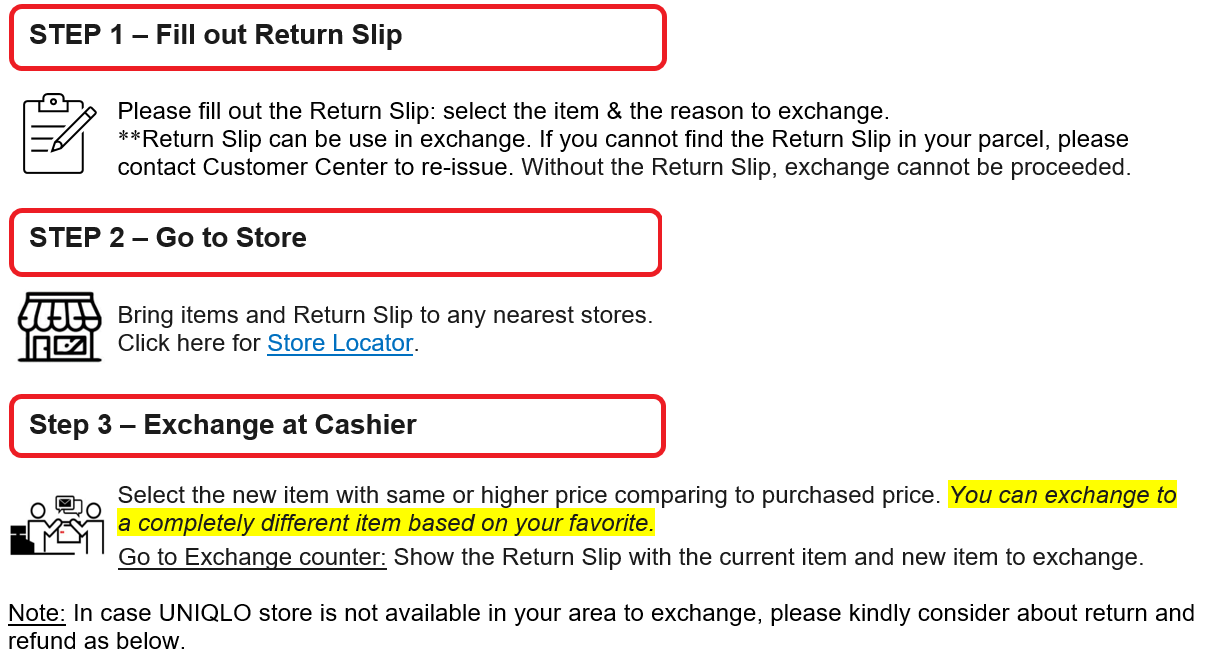Click the underlined Note label

pos(36,613)
